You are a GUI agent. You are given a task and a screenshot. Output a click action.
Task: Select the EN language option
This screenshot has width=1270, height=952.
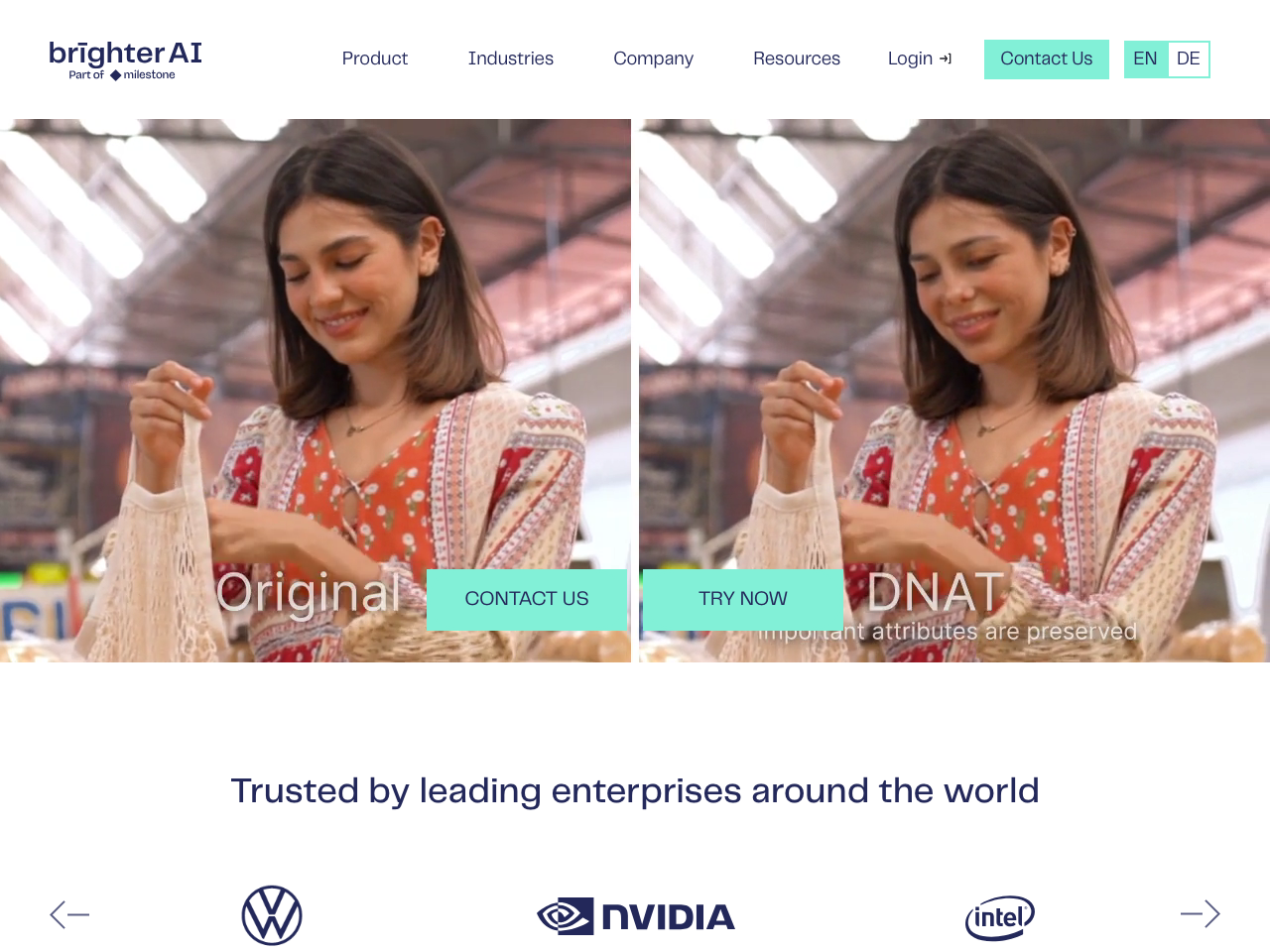(x=1145, y=59)
